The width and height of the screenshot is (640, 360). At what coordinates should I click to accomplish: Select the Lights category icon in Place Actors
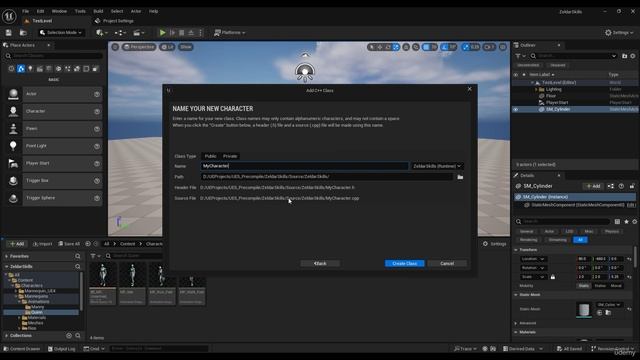(x=30, y=69)
